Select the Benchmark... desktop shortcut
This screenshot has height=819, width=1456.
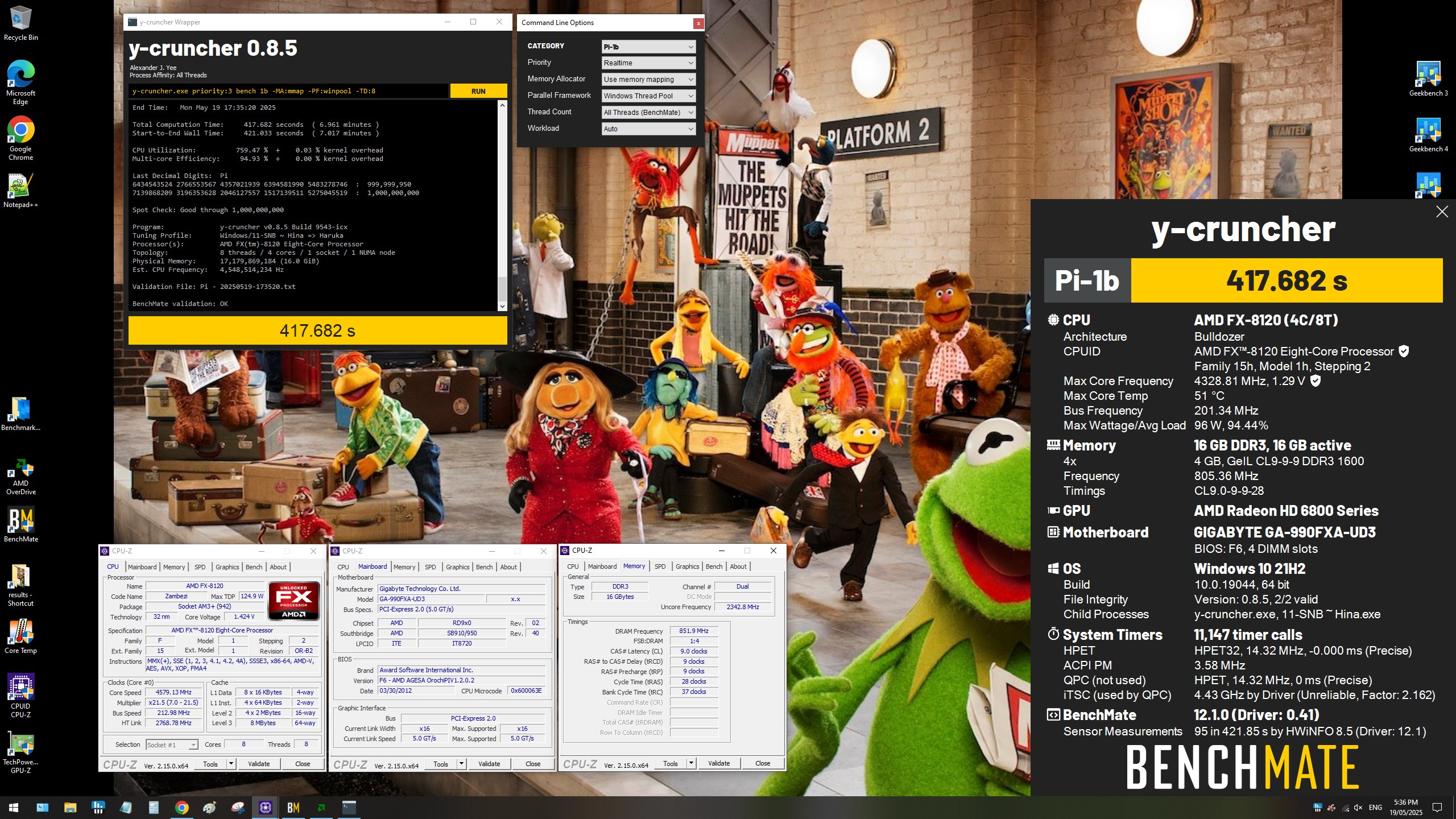click(x=20, y=413)
